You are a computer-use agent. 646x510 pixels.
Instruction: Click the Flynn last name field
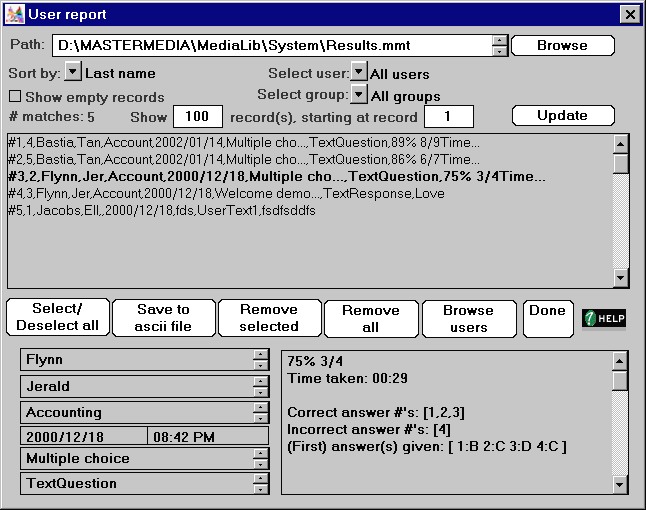[138, 360]
